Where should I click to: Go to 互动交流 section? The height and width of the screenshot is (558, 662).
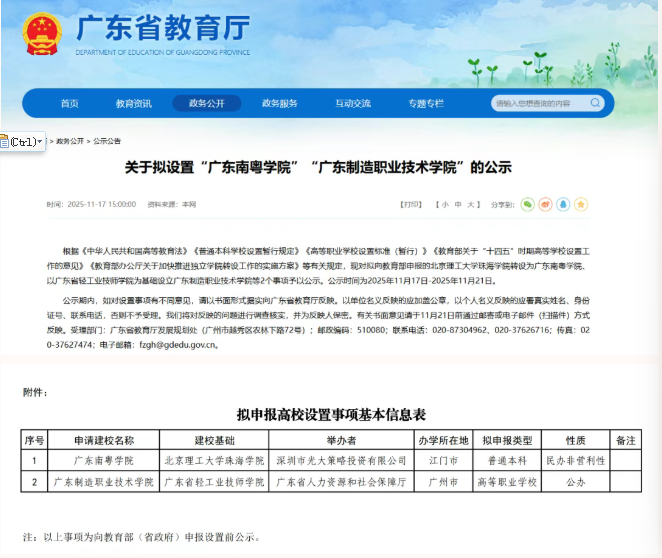(x=353, y=103)
